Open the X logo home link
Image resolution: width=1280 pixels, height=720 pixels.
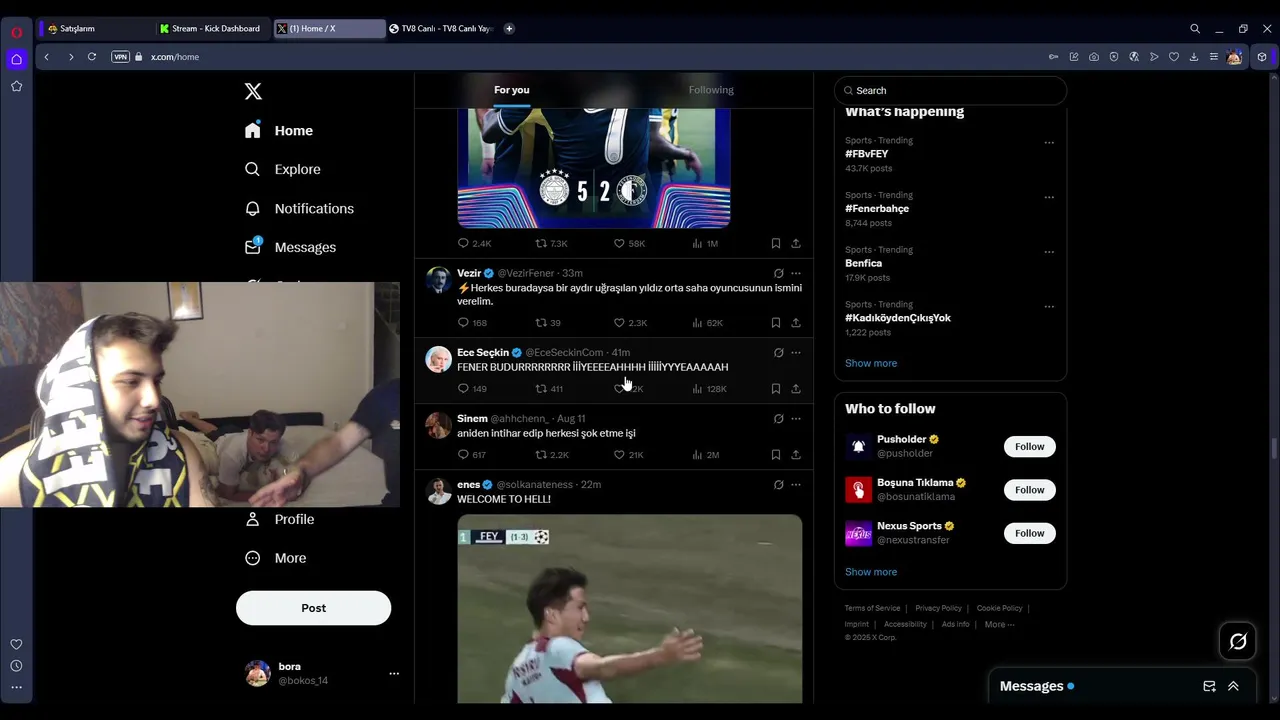click(x=253, y=91)
